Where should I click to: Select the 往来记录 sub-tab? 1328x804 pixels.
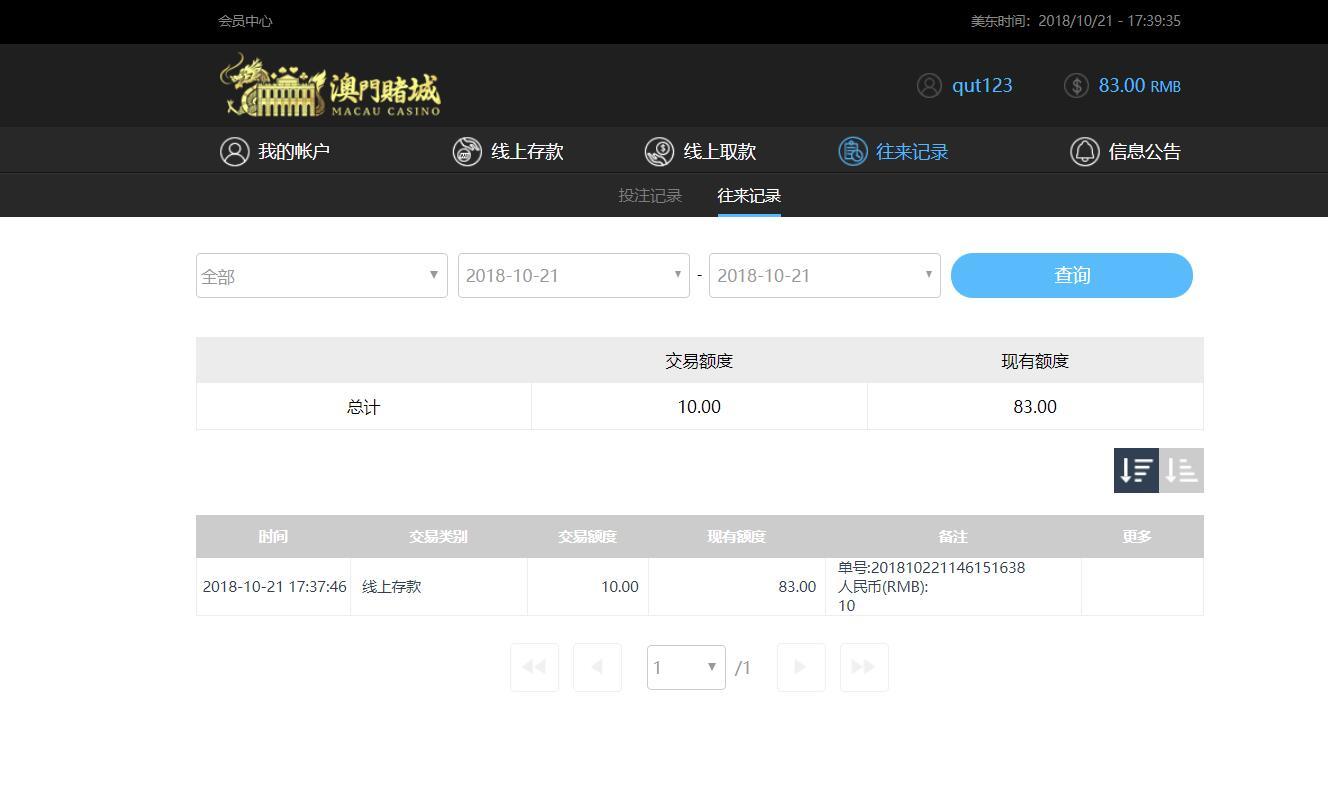[x=749, y=196]
